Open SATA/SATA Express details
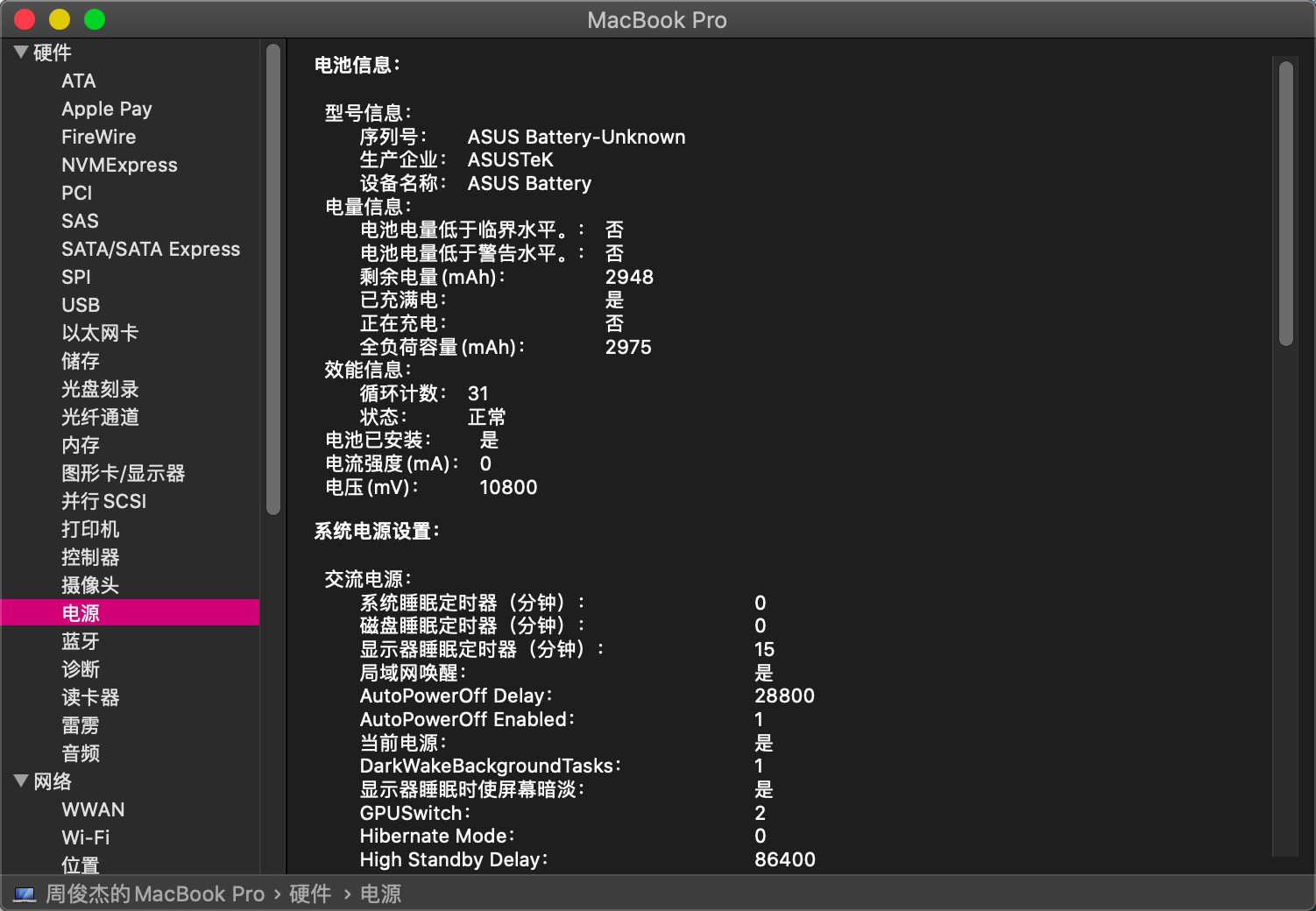Screen dimensions: 1316x911 [151, 249]
